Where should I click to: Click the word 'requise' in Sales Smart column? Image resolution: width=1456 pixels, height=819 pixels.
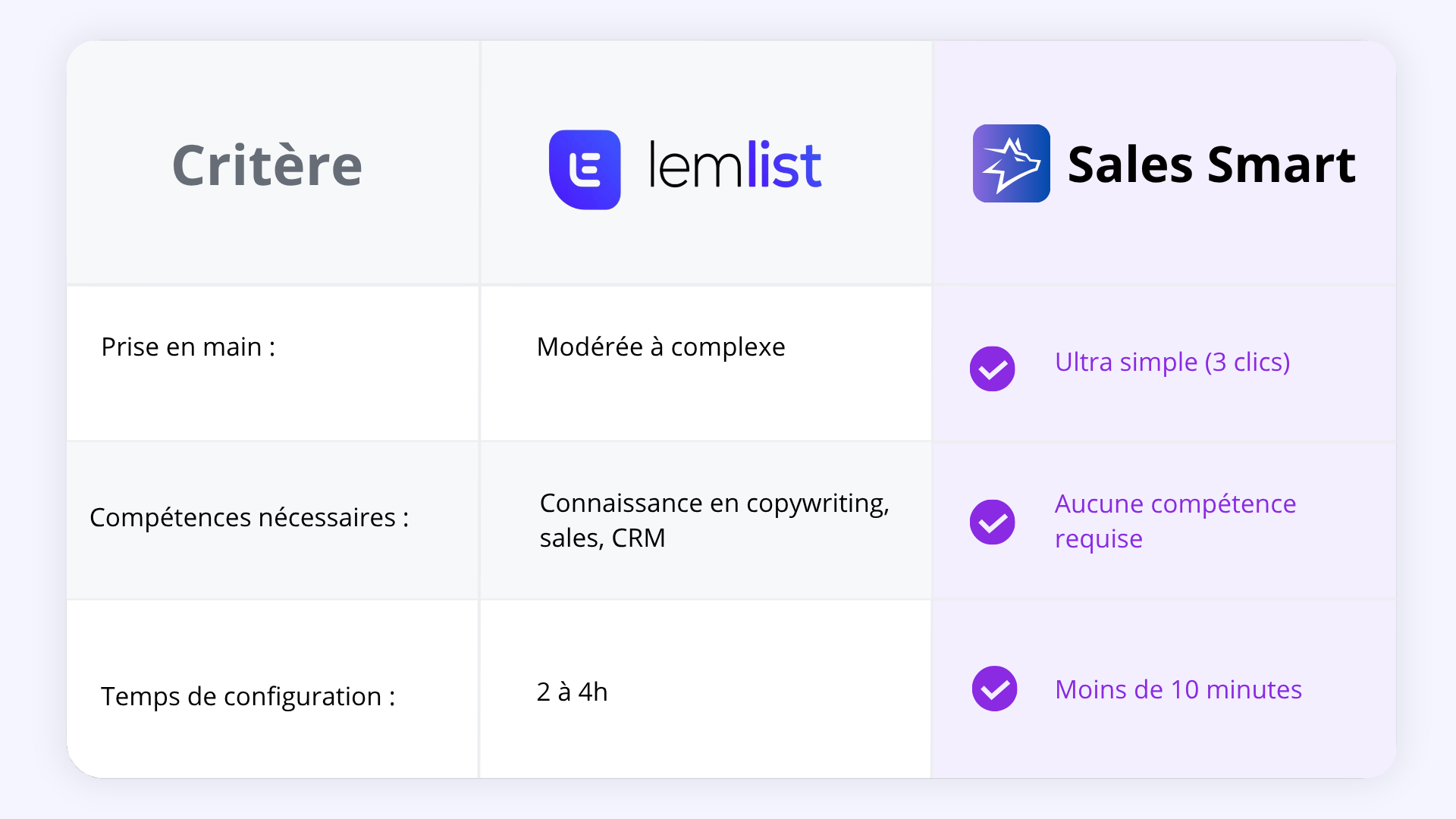click(1098, 539)
